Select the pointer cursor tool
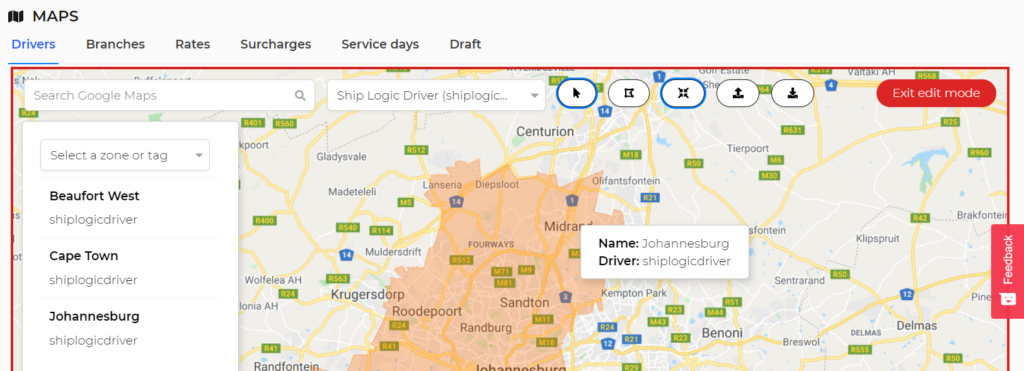The height and width of the screenshot is (371, 1024). point(577,93)
